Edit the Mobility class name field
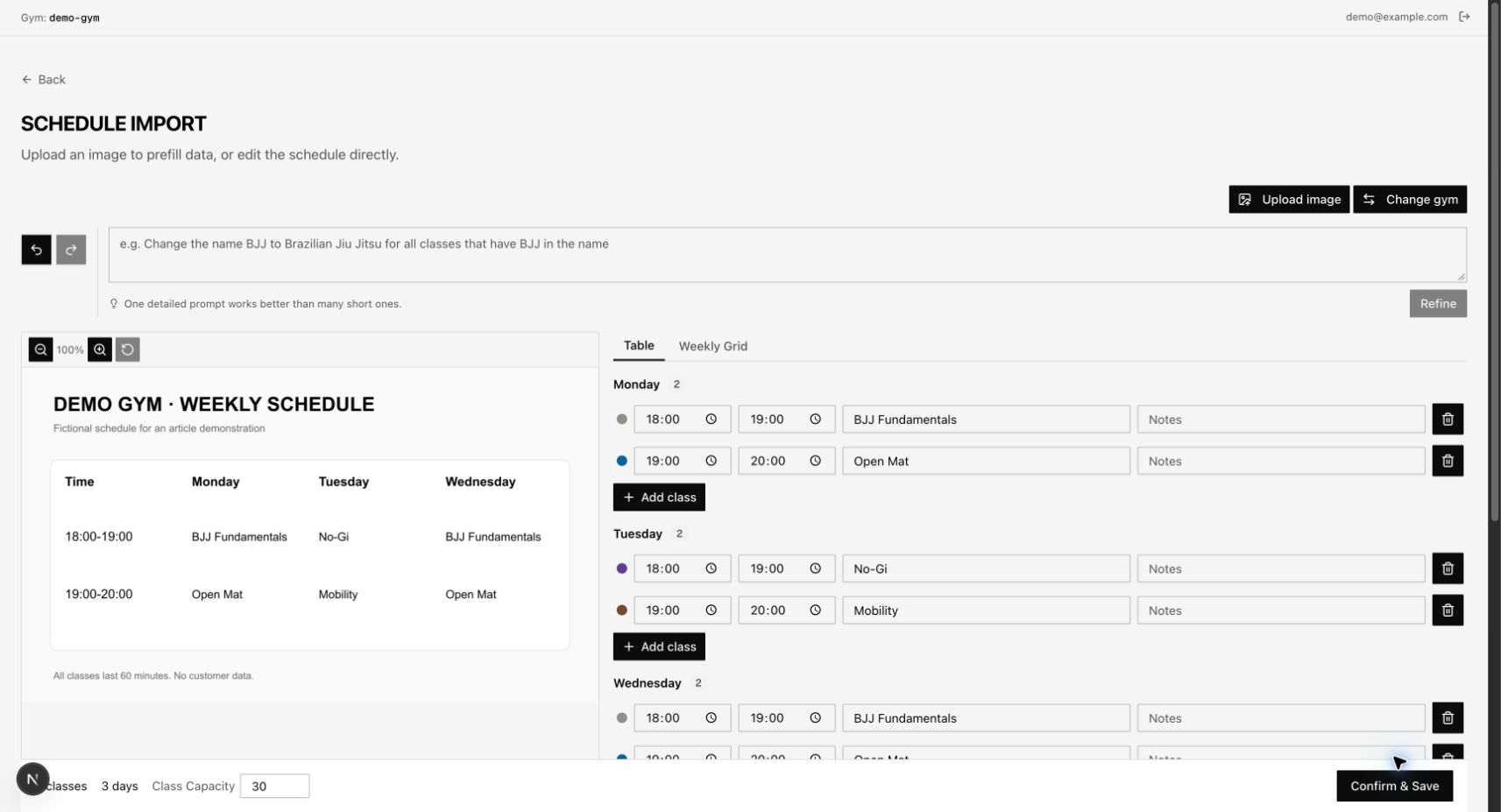This screenshot has width=1501, height=812. pyautogui.click(x=986, y=611)
